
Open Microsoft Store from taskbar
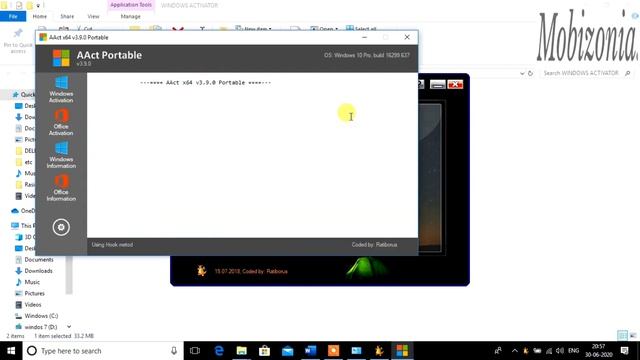point(264,351)
